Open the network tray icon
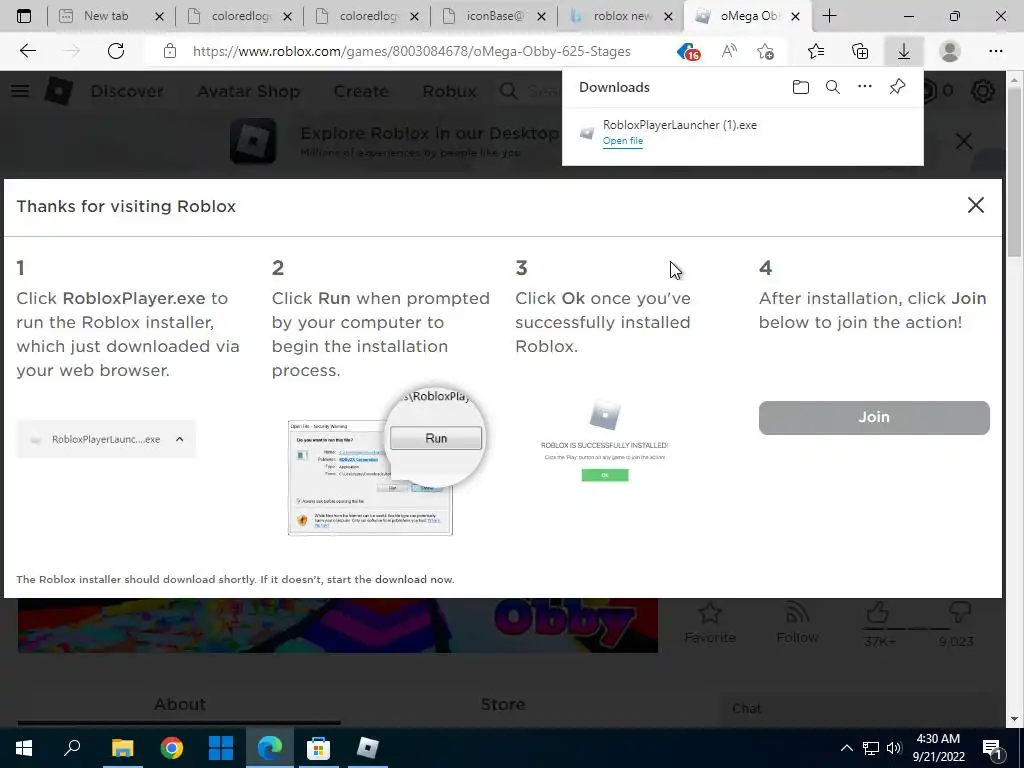Viewport: 1024px width, 768px height. 871,748
